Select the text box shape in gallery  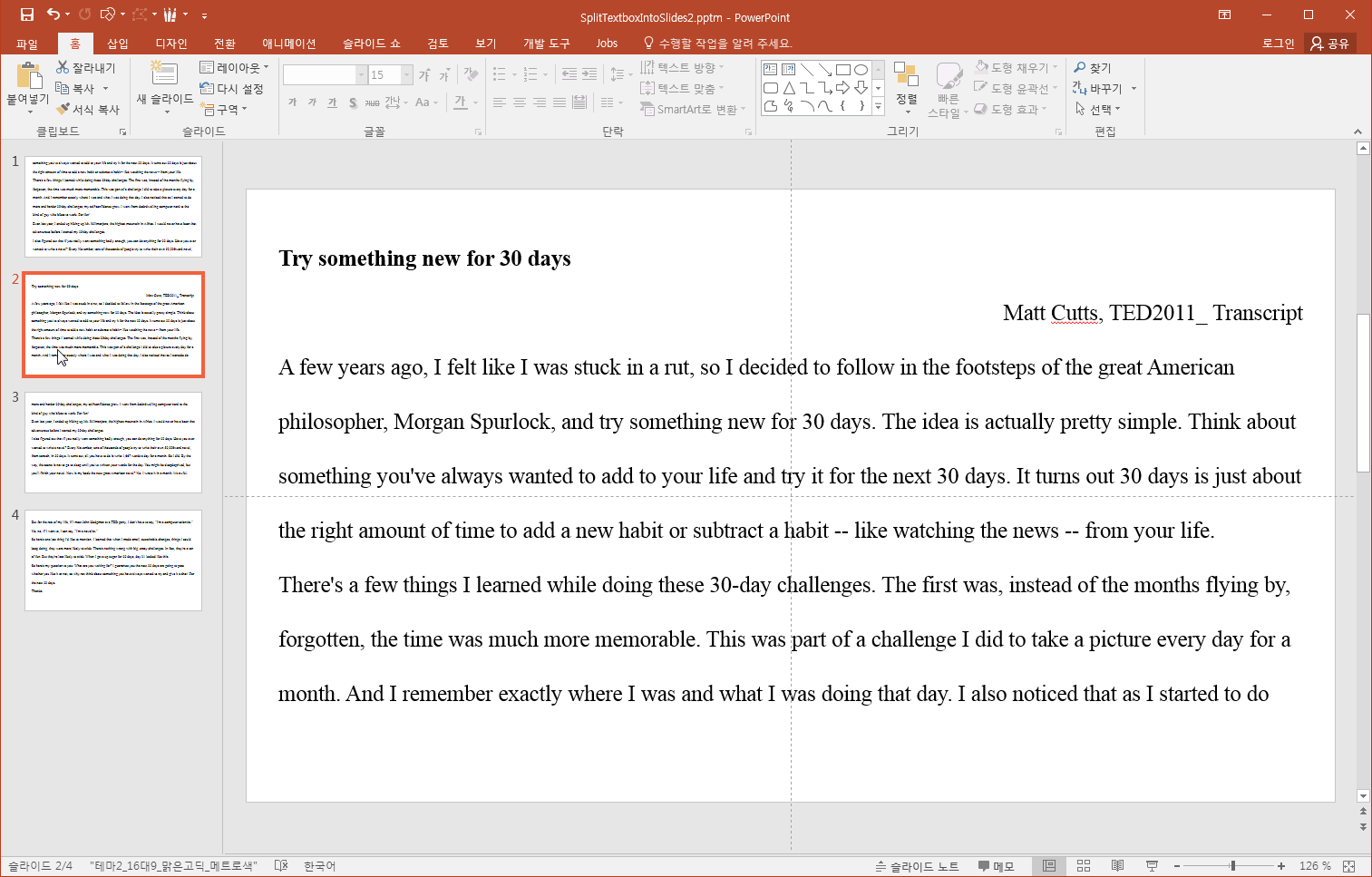pyautogui.click(x=770, y=69)
